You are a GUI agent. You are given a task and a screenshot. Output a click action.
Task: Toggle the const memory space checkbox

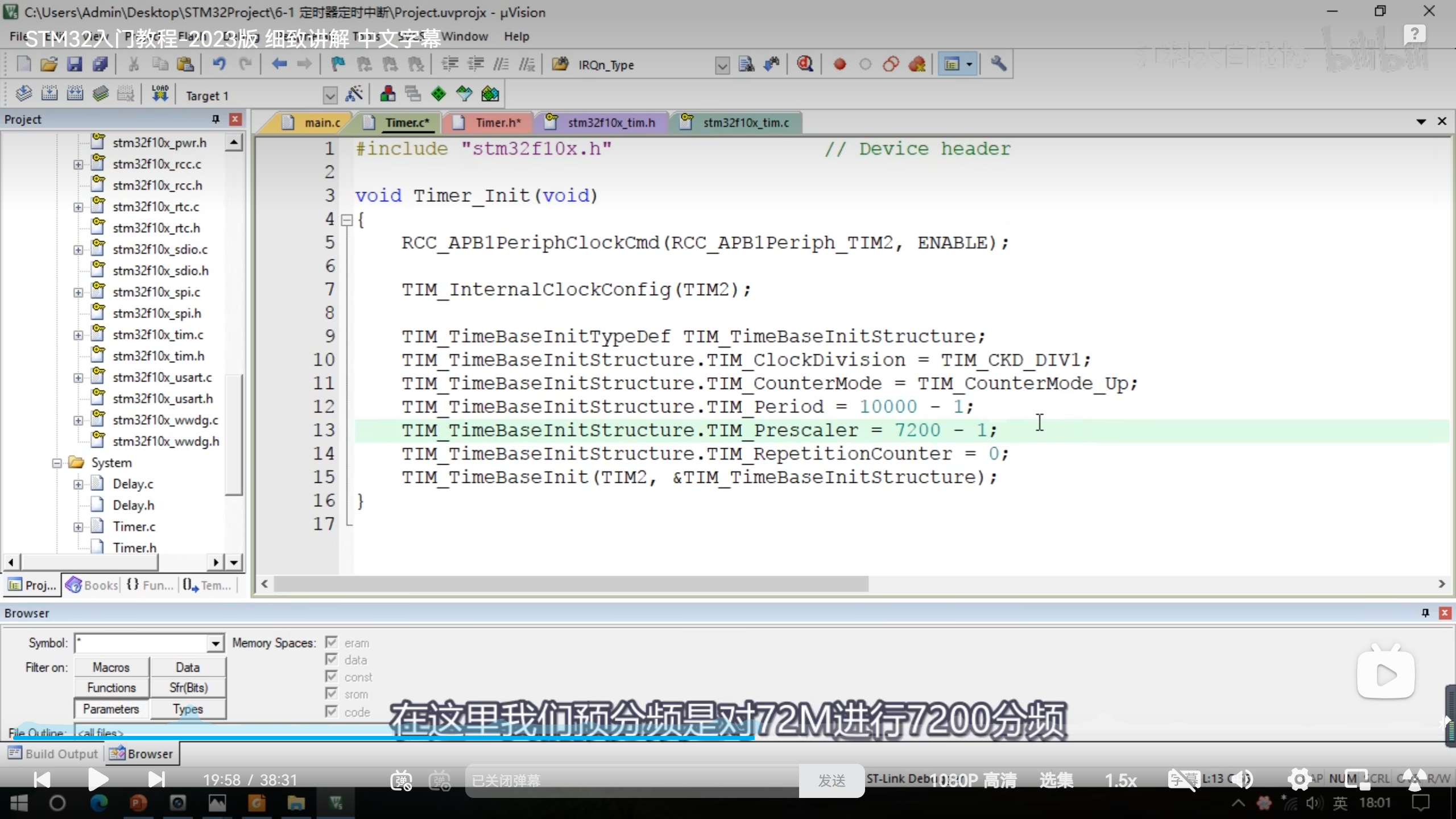(332, 677)
